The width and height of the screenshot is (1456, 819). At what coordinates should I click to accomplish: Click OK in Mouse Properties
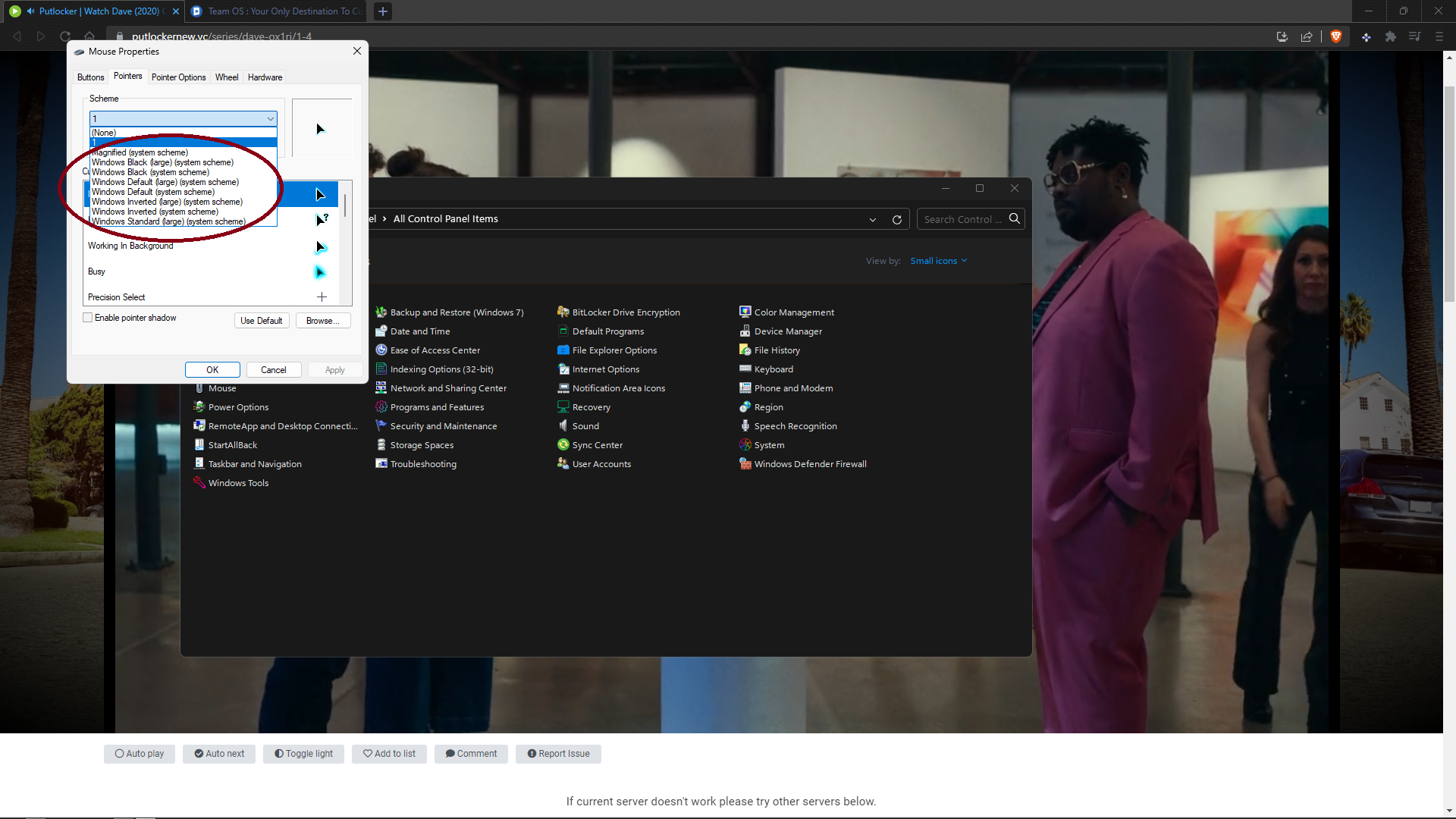tap(212, 370)
